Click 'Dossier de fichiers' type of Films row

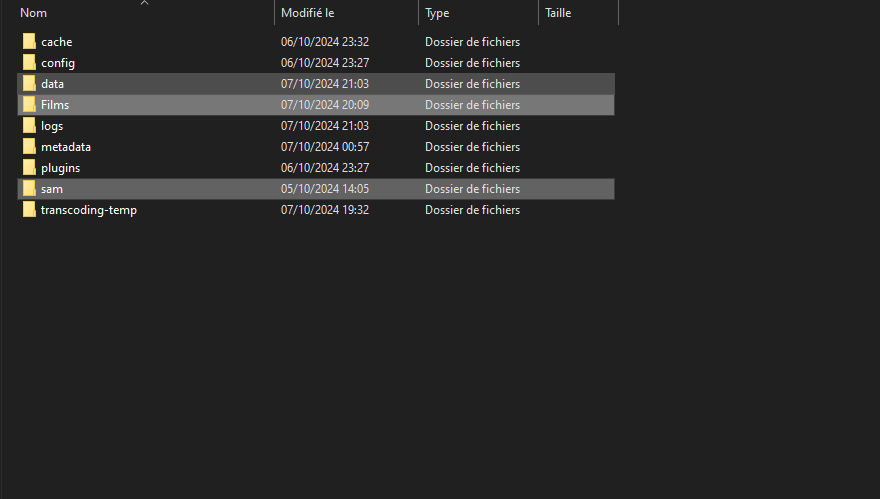tap(473, 104)
